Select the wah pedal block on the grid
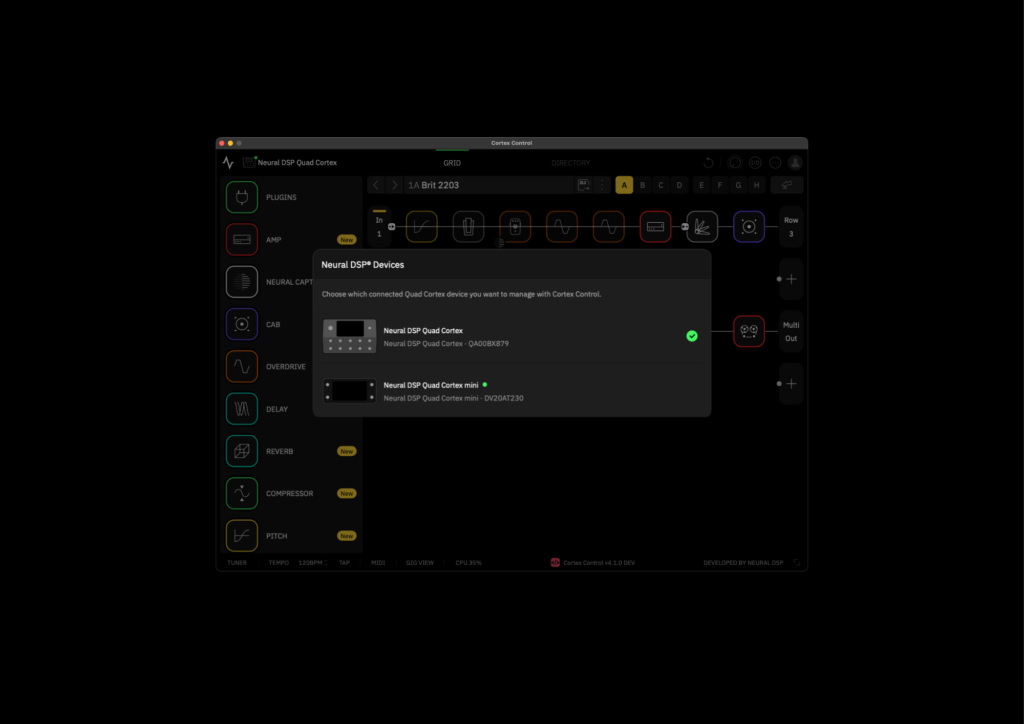 [468, 227]
